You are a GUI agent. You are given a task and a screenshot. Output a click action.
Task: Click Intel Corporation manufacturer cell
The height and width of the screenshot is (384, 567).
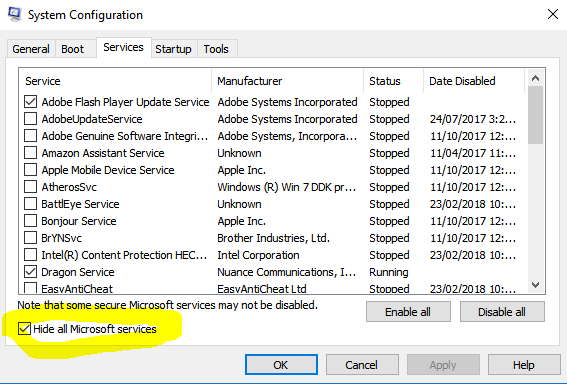click(258, 255)
